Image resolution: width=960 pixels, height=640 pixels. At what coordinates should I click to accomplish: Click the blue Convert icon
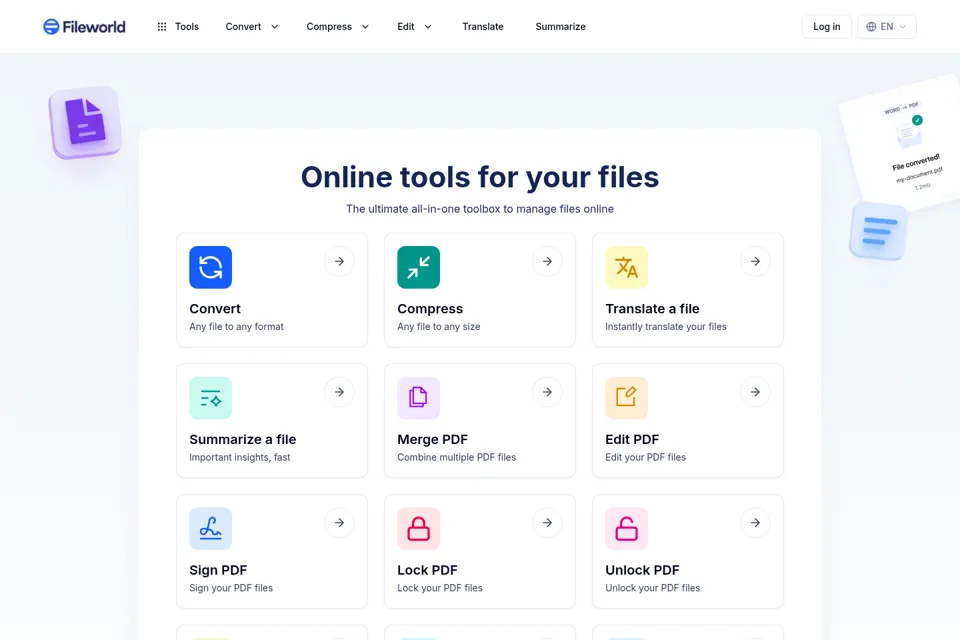[x=211, y=267]
